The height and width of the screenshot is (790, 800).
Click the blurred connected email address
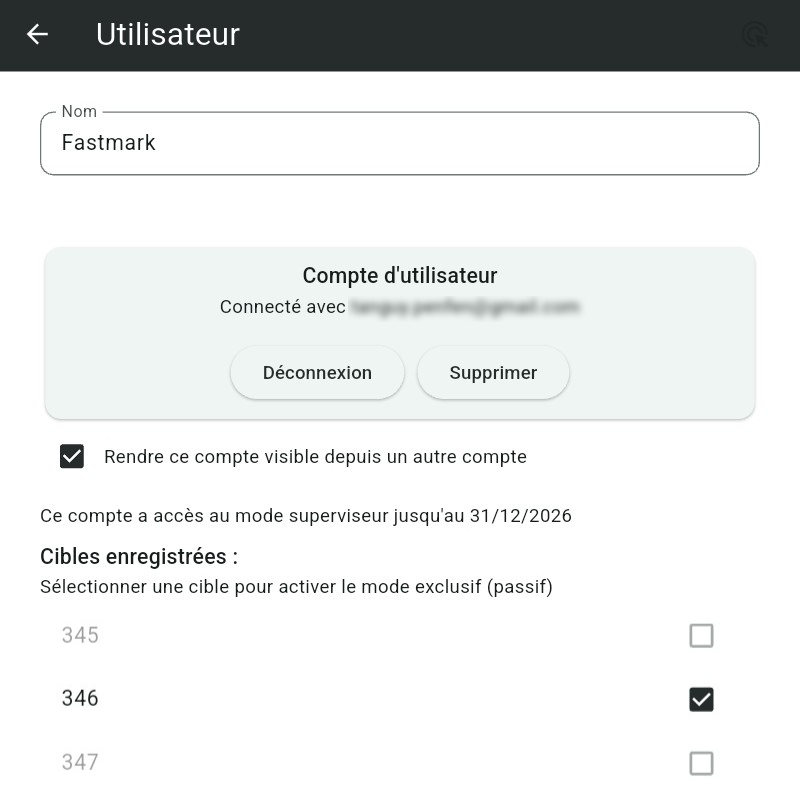coord(465,308)
